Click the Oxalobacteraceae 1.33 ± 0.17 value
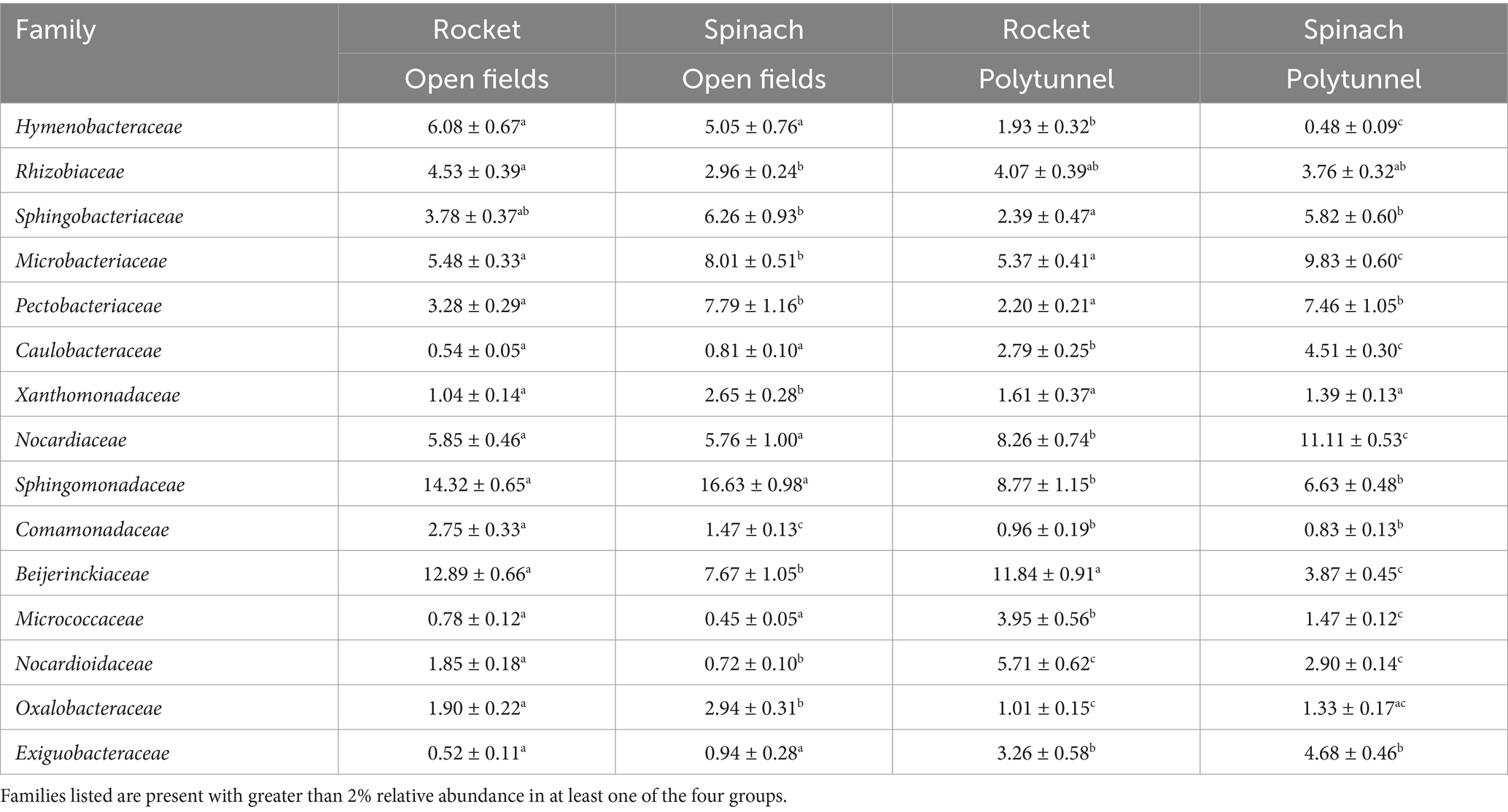The image size is (1508, 812). pyautogui.click(x=1353, y=708)
